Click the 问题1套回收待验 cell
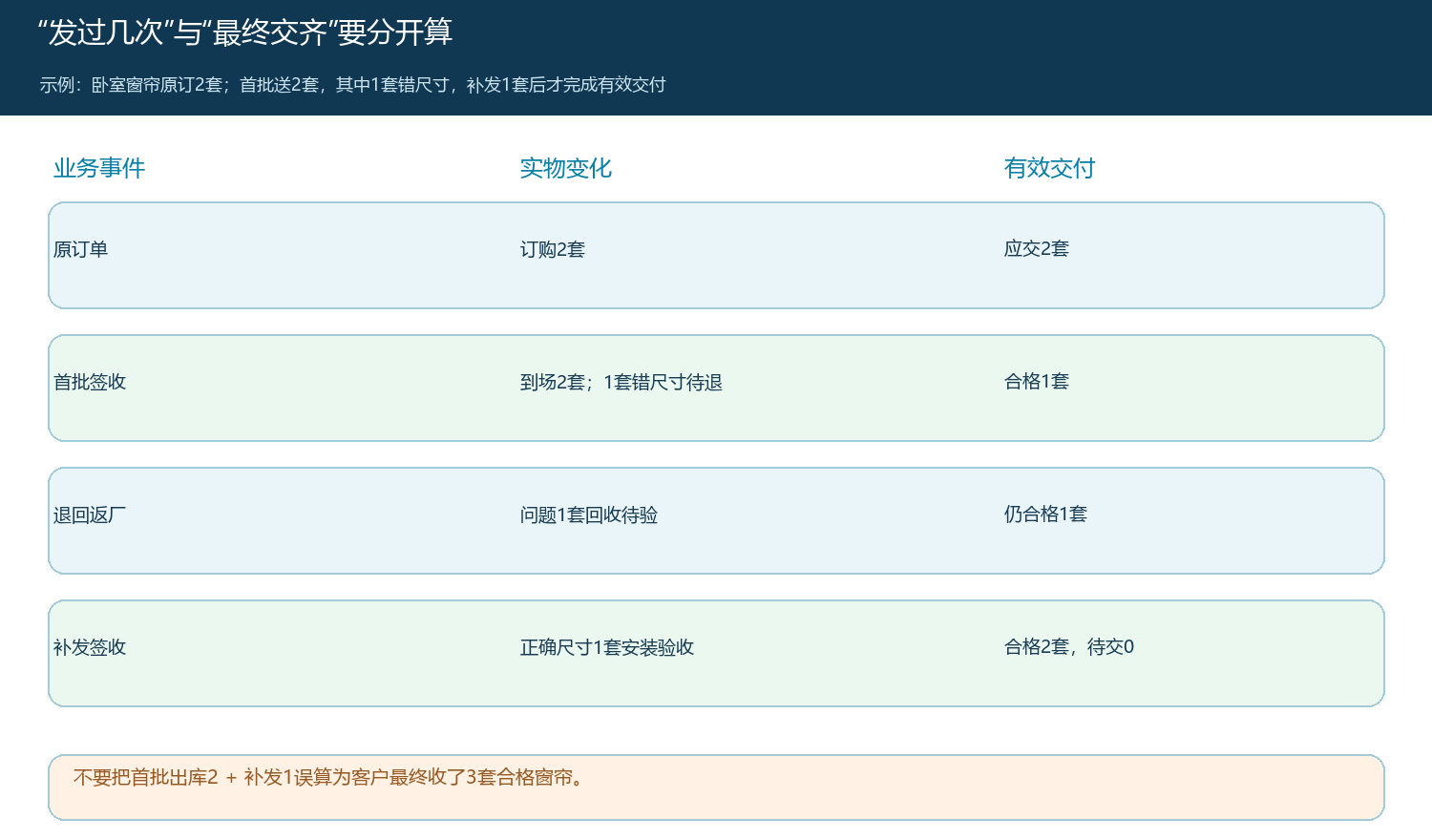 click(589, 514)
